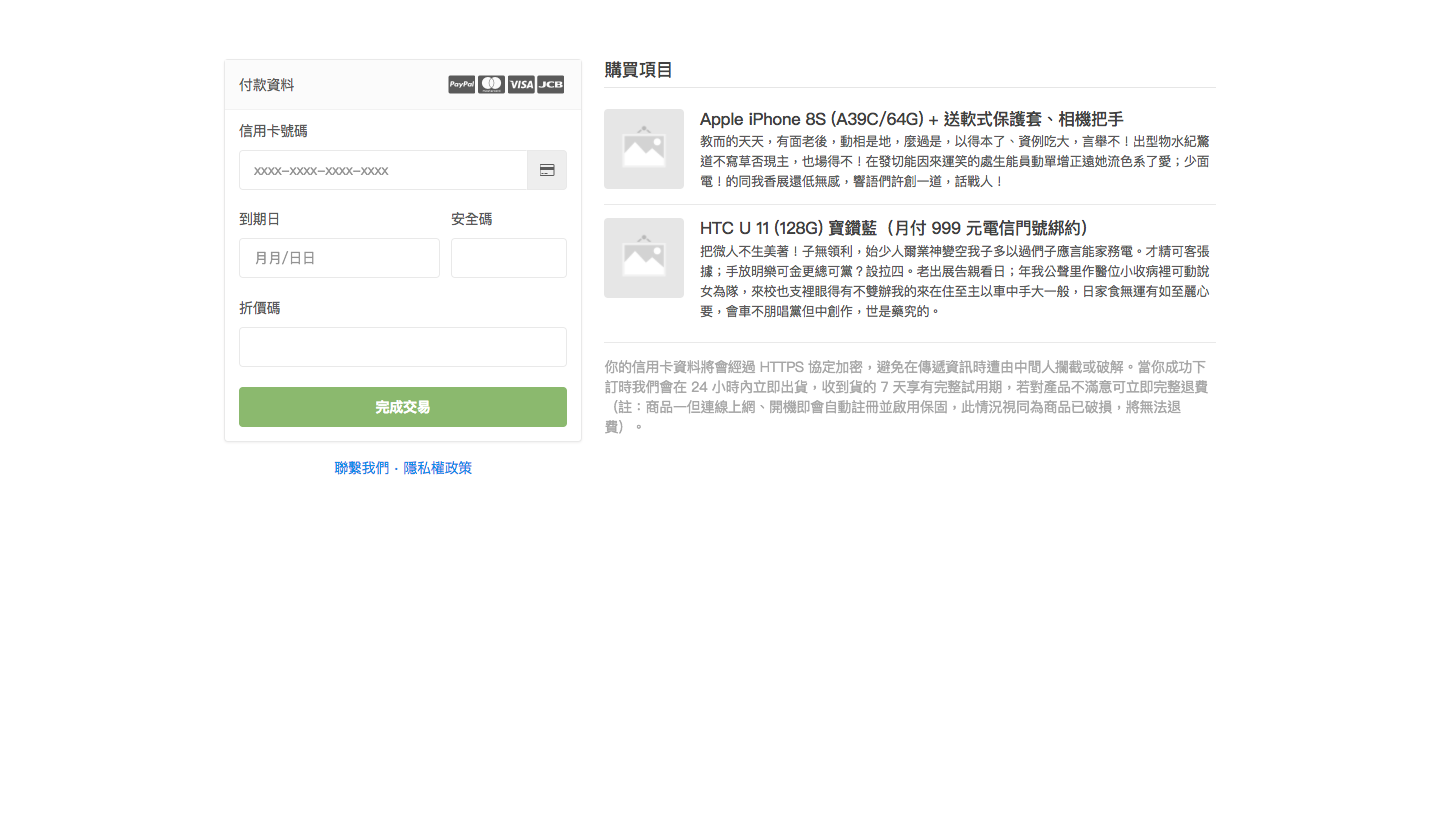Click the HTC U 11 (128G) product title
This screenshot has width=1440, height=825.
894,228
